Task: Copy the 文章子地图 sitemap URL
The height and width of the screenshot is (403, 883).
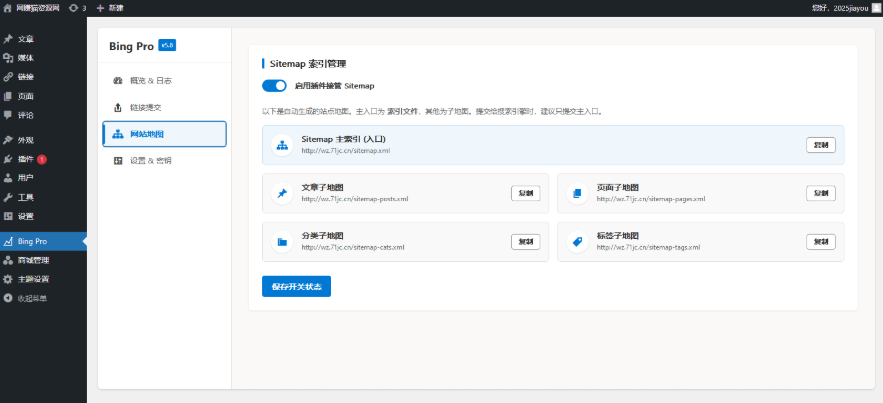Action: 525,193
